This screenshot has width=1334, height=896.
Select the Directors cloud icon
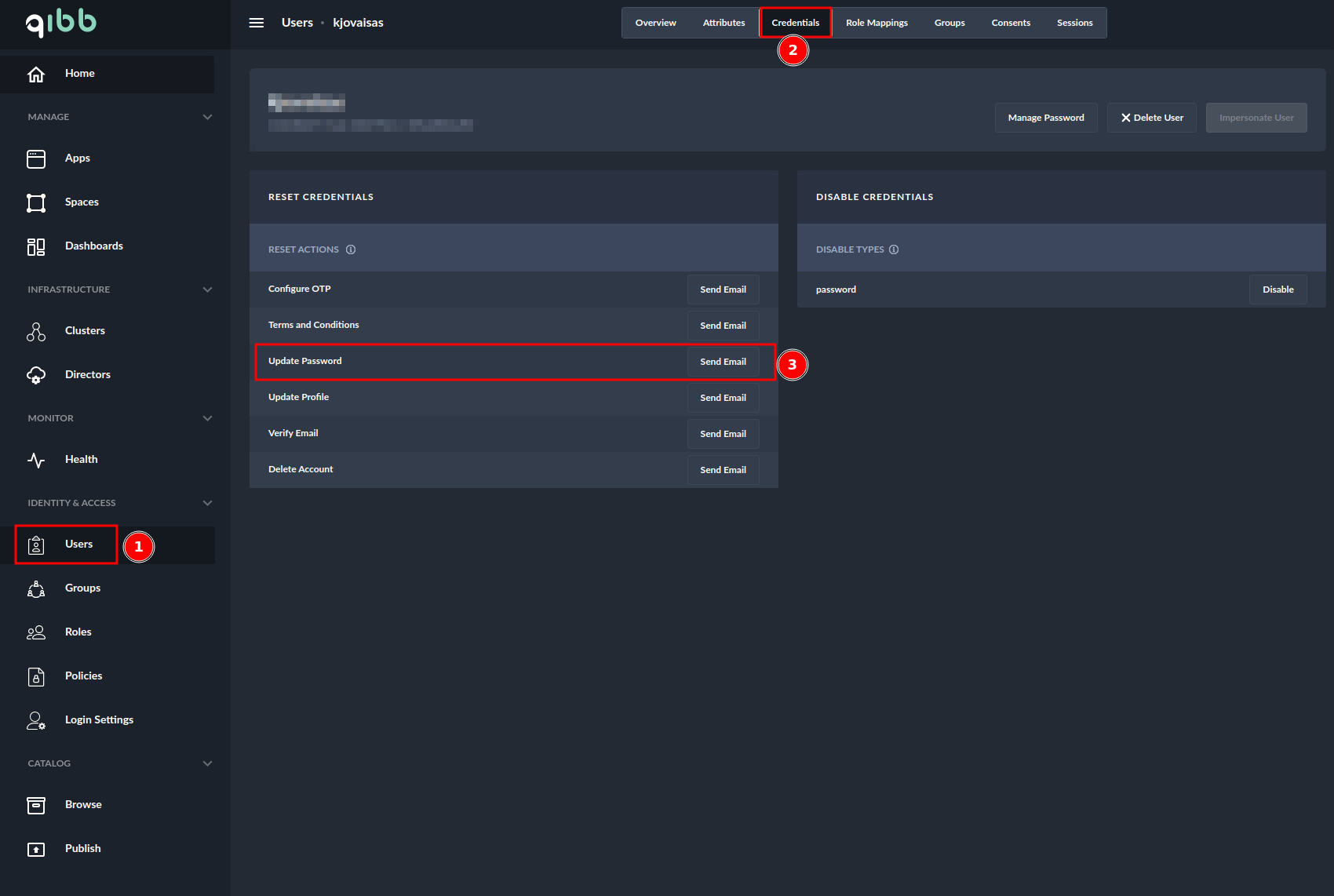(36, 375)
